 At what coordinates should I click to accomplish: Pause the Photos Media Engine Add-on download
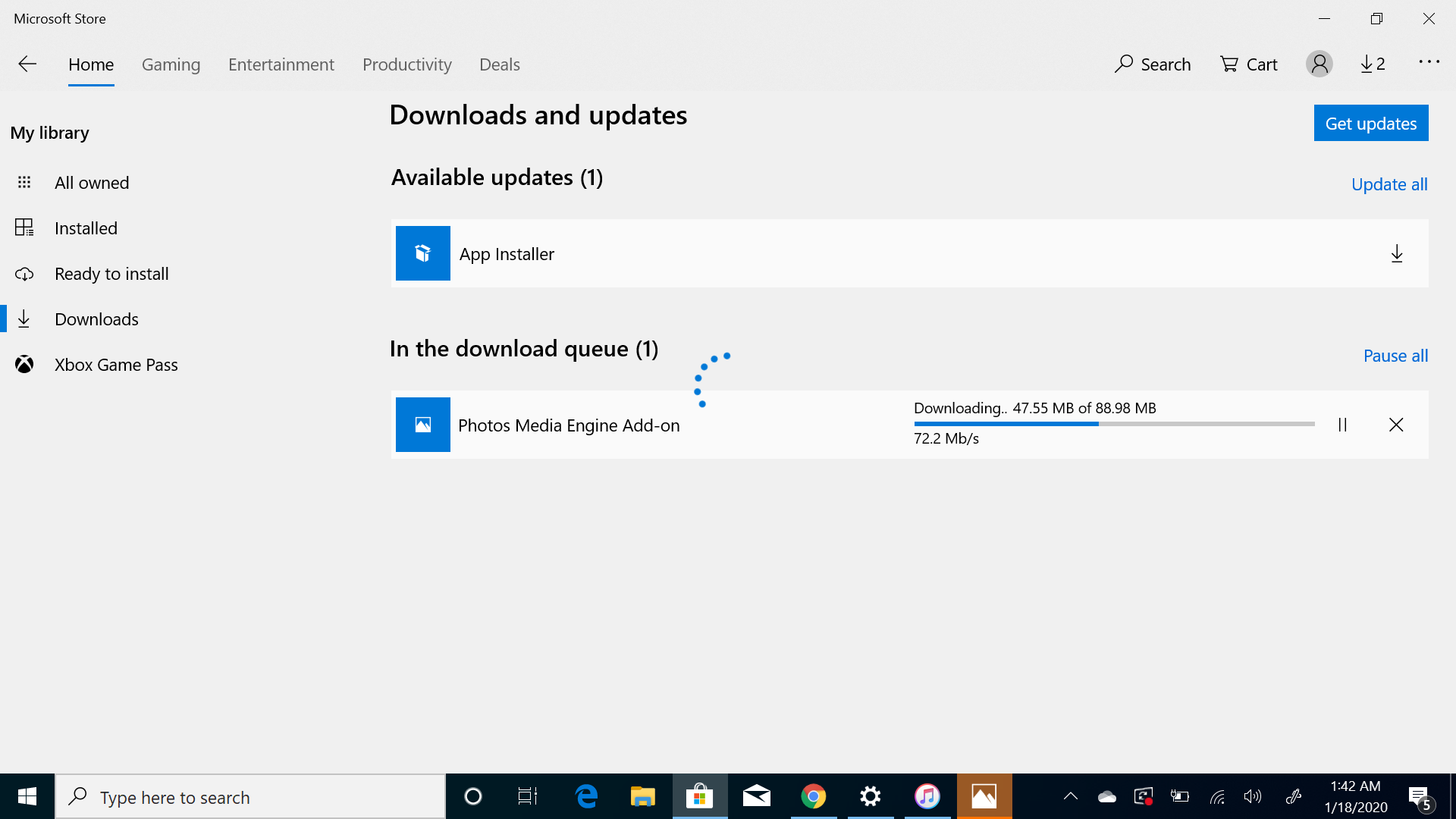pos(1342,425)
